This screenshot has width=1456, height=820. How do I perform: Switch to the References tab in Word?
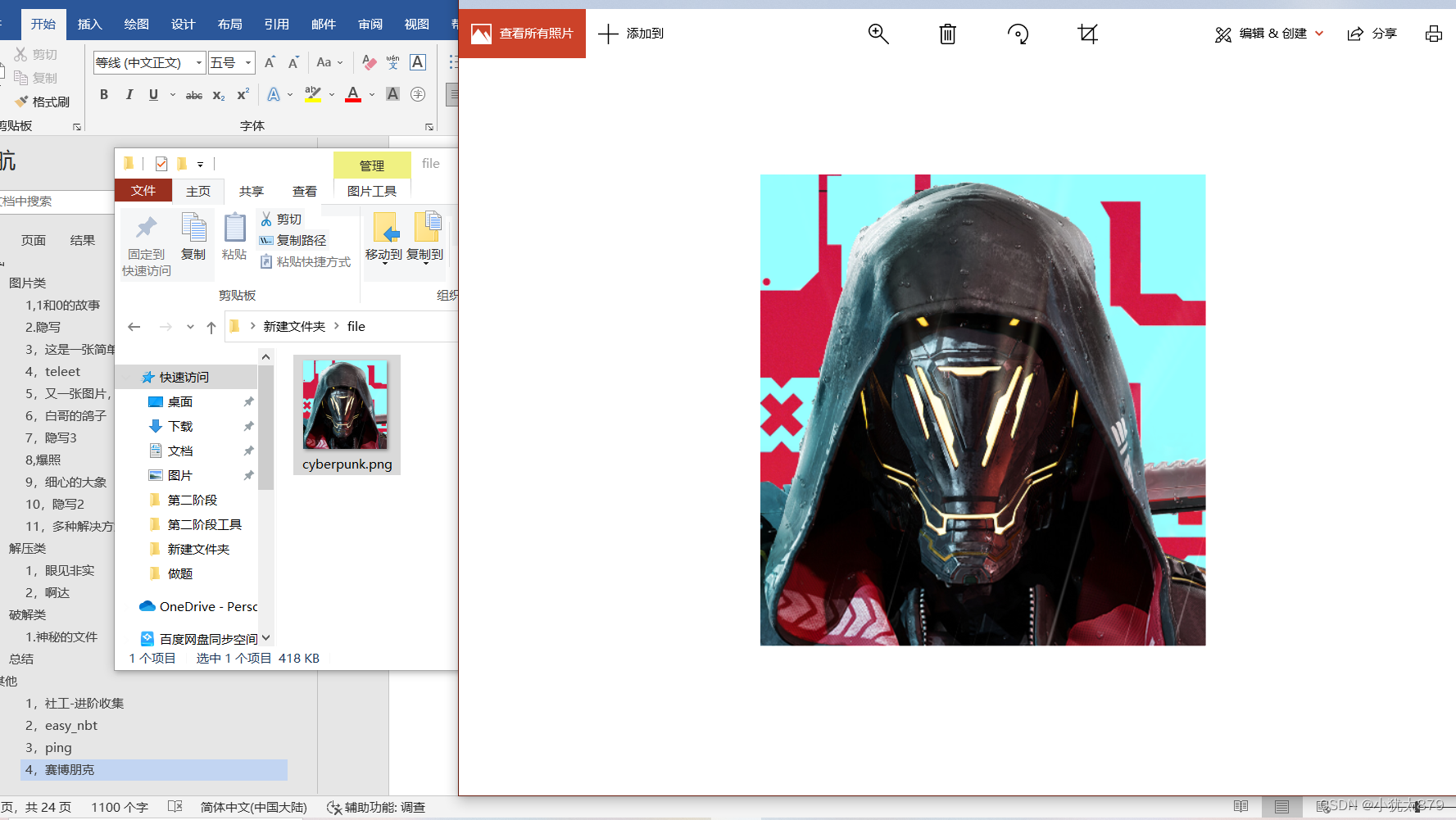coord(277,24)
